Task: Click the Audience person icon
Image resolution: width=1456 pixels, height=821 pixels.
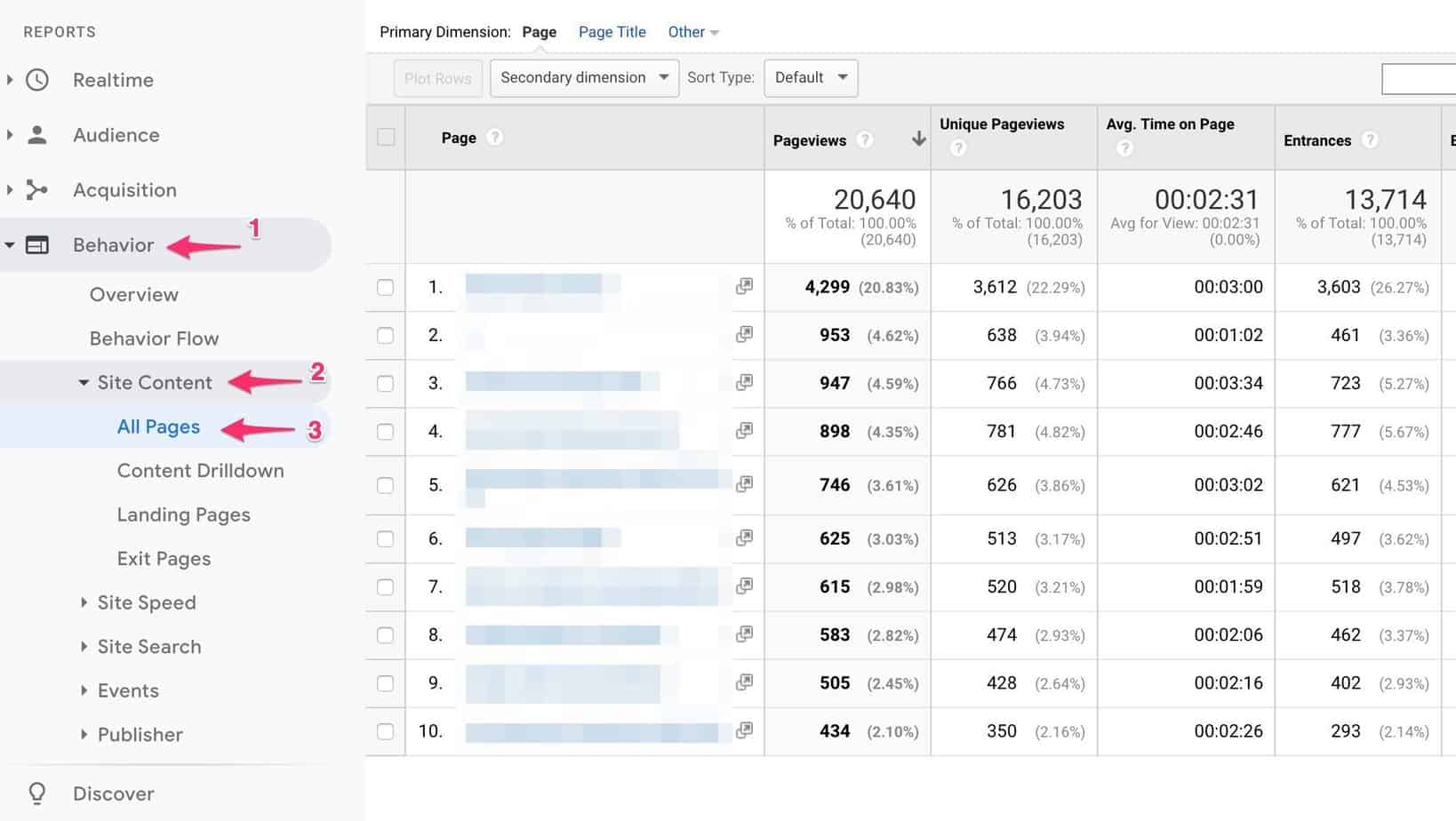Action: tap(36, 134)
